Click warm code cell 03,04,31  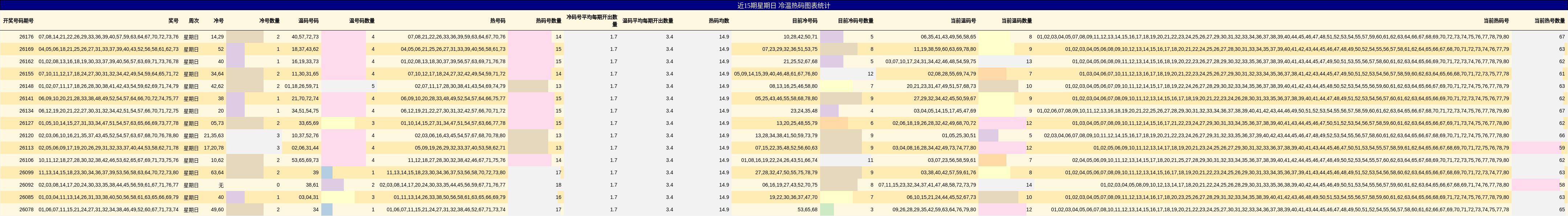click(309, 198)
